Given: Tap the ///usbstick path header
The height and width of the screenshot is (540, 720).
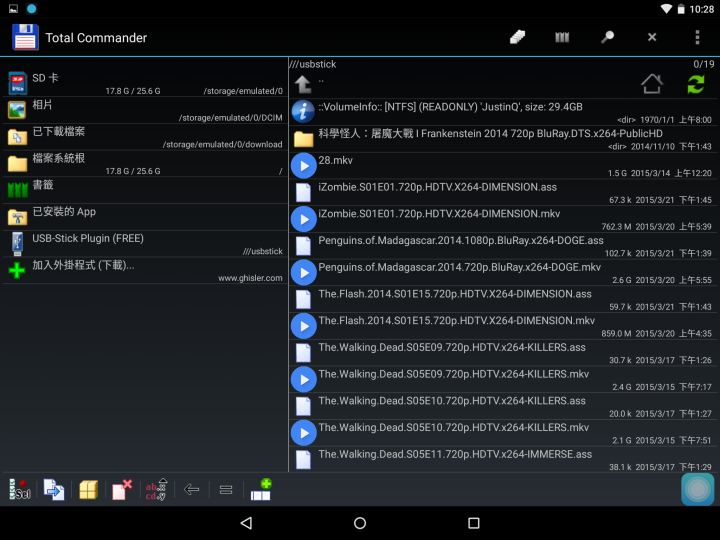Looking at the screenshot, I should click(313, 64).
